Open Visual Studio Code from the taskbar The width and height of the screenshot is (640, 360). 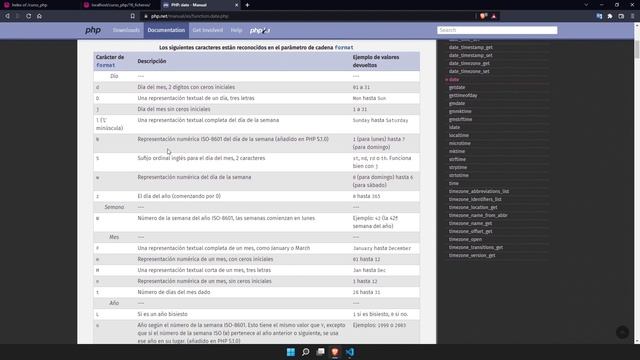(x=350, y=352)
